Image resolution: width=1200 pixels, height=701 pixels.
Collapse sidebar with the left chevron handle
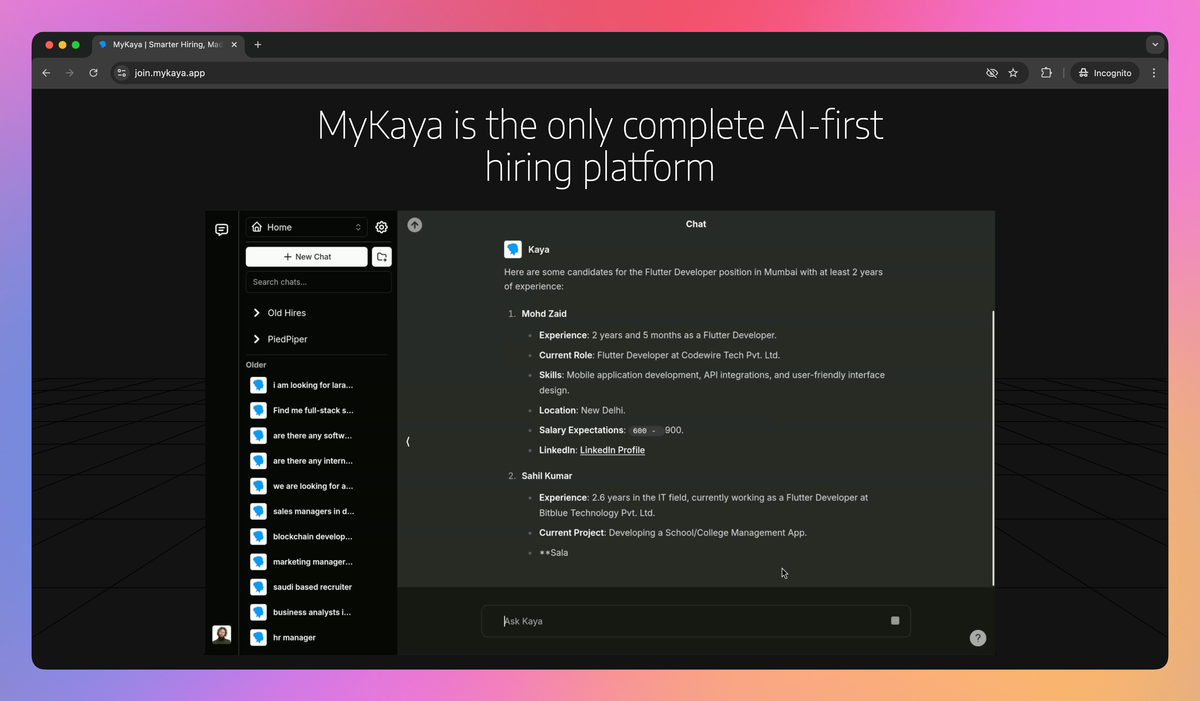point(408,441)
